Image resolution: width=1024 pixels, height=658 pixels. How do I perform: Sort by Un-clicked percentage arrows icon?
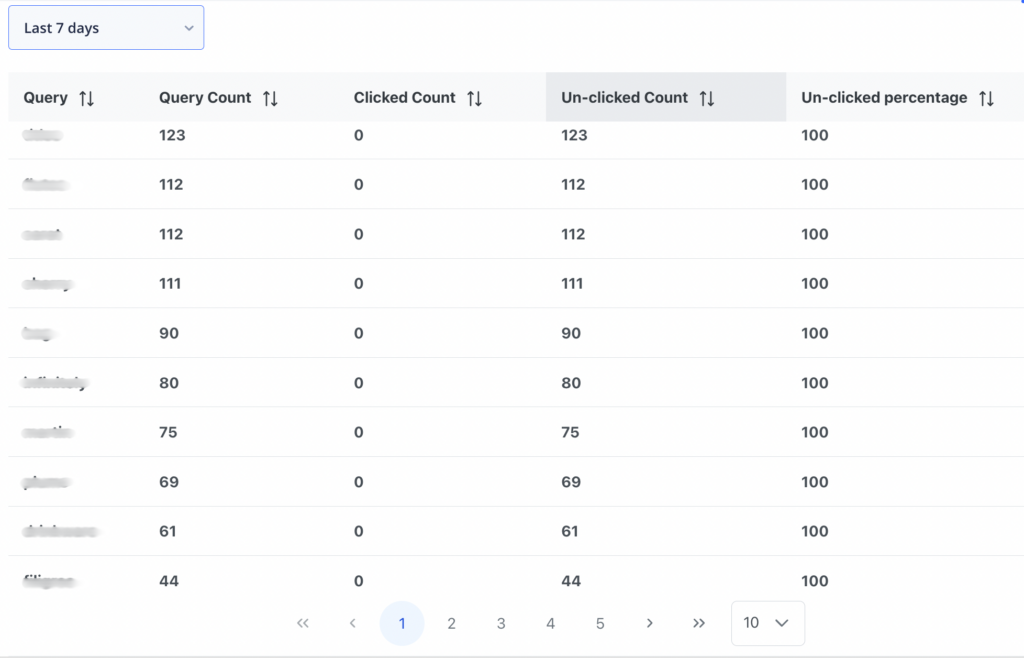986,98
